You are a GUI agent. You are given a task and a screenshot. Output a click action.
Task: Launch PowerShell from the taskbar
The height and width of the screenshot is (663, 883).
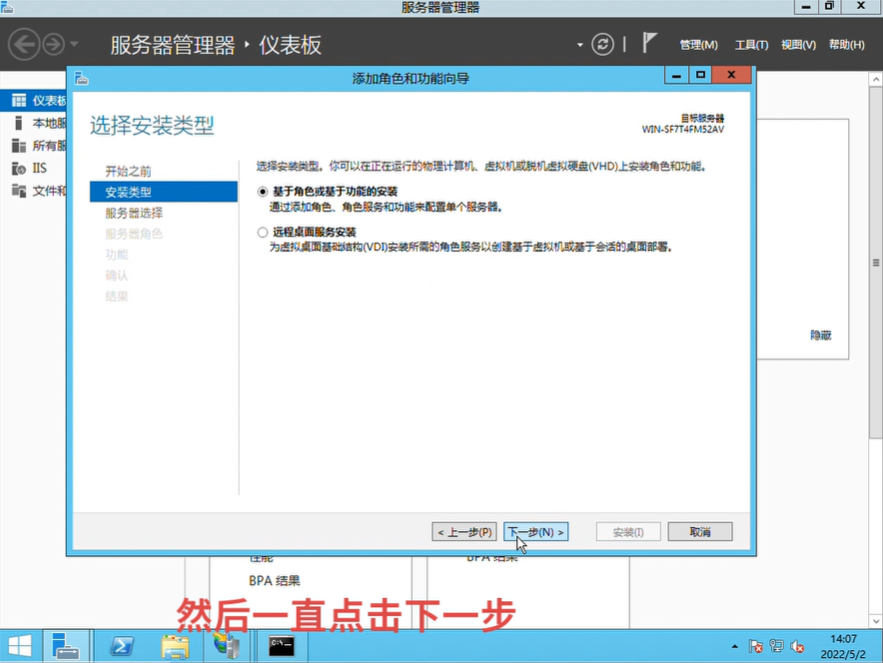click(x=122, y=646)
